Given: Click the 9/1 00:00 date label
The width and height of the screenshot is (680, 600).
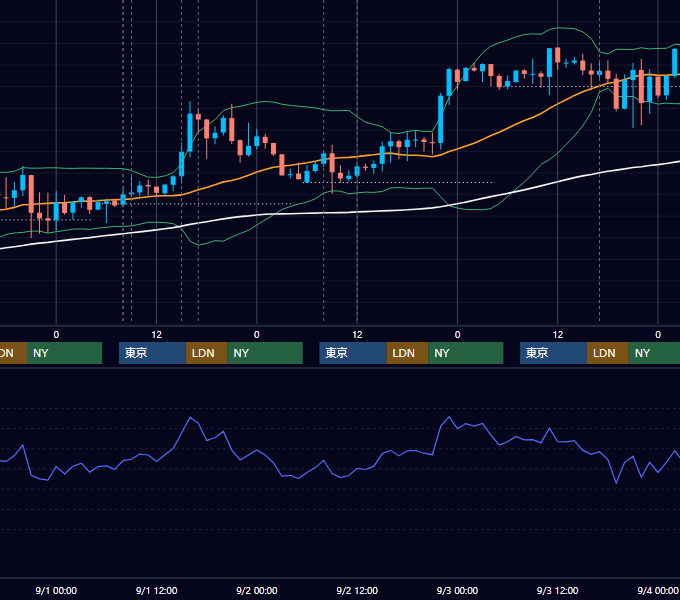Looking at the screenshot, I should (56, 590).
